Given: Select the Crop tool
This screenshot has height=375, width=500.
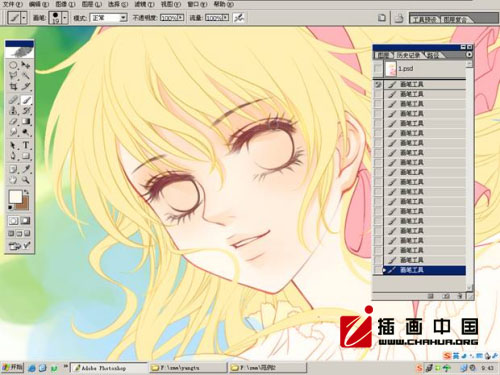Looking at the screenshot, I should coord(13,86).
